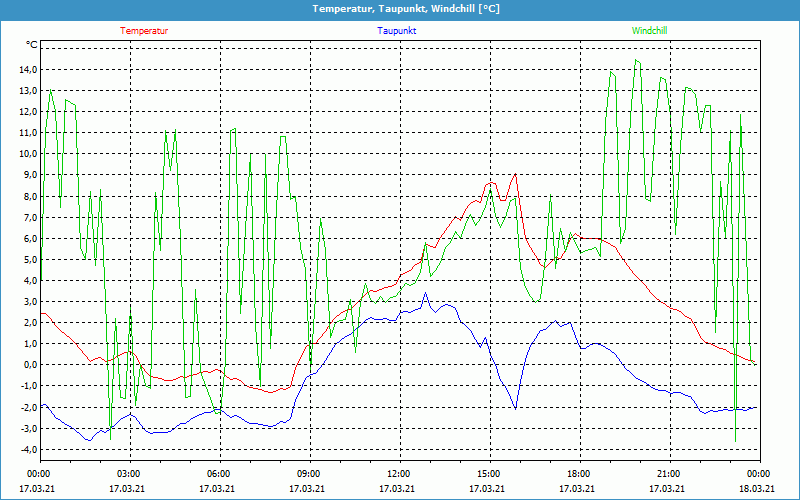The height and width of the screenshot is (500, 800).
Task: Click the 17.03.21 date under 12:00
Action: click(397, 489)
